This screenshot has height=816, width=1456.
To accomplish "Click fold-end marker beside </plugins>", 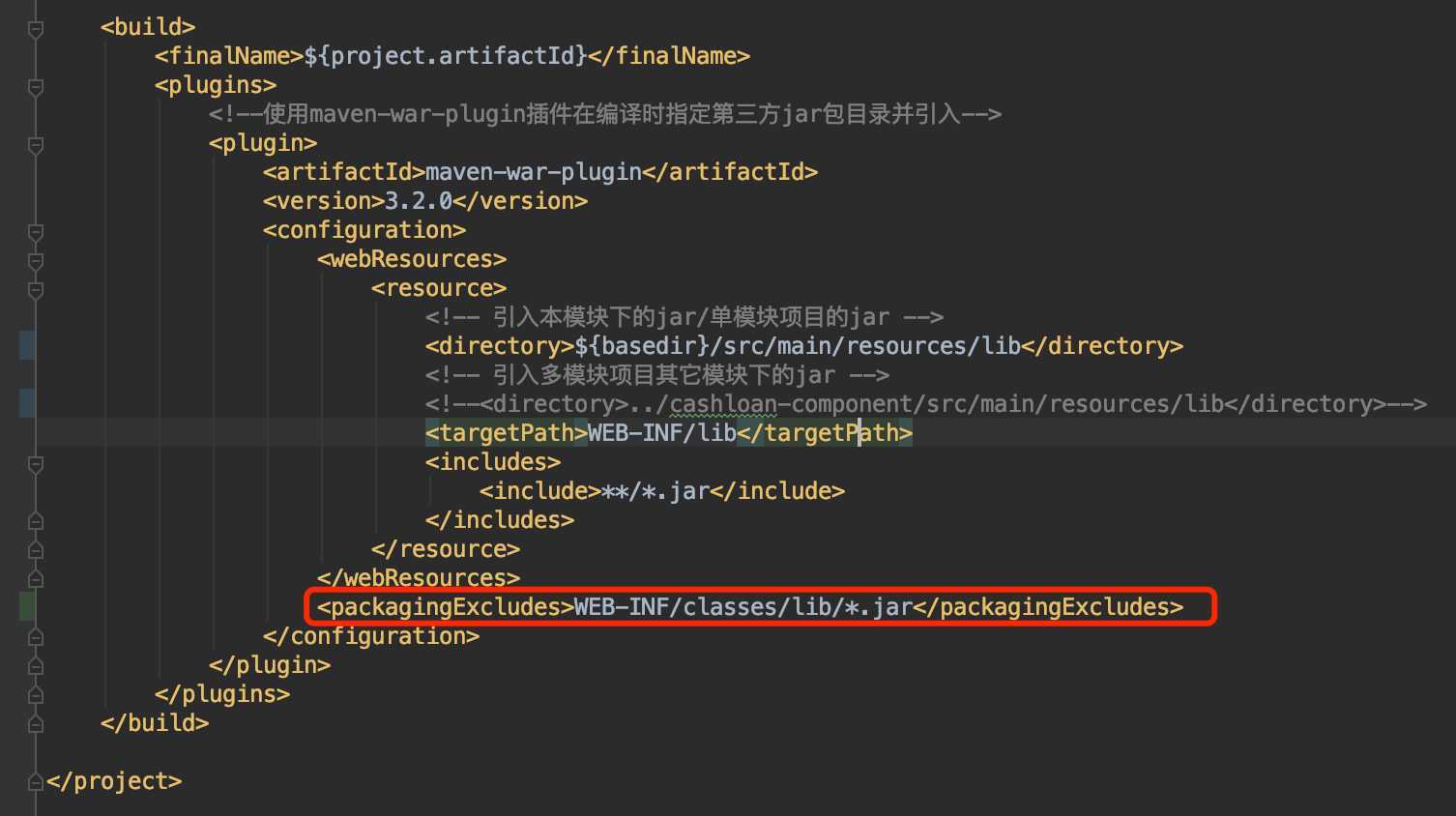I will [x=36, y=695].
